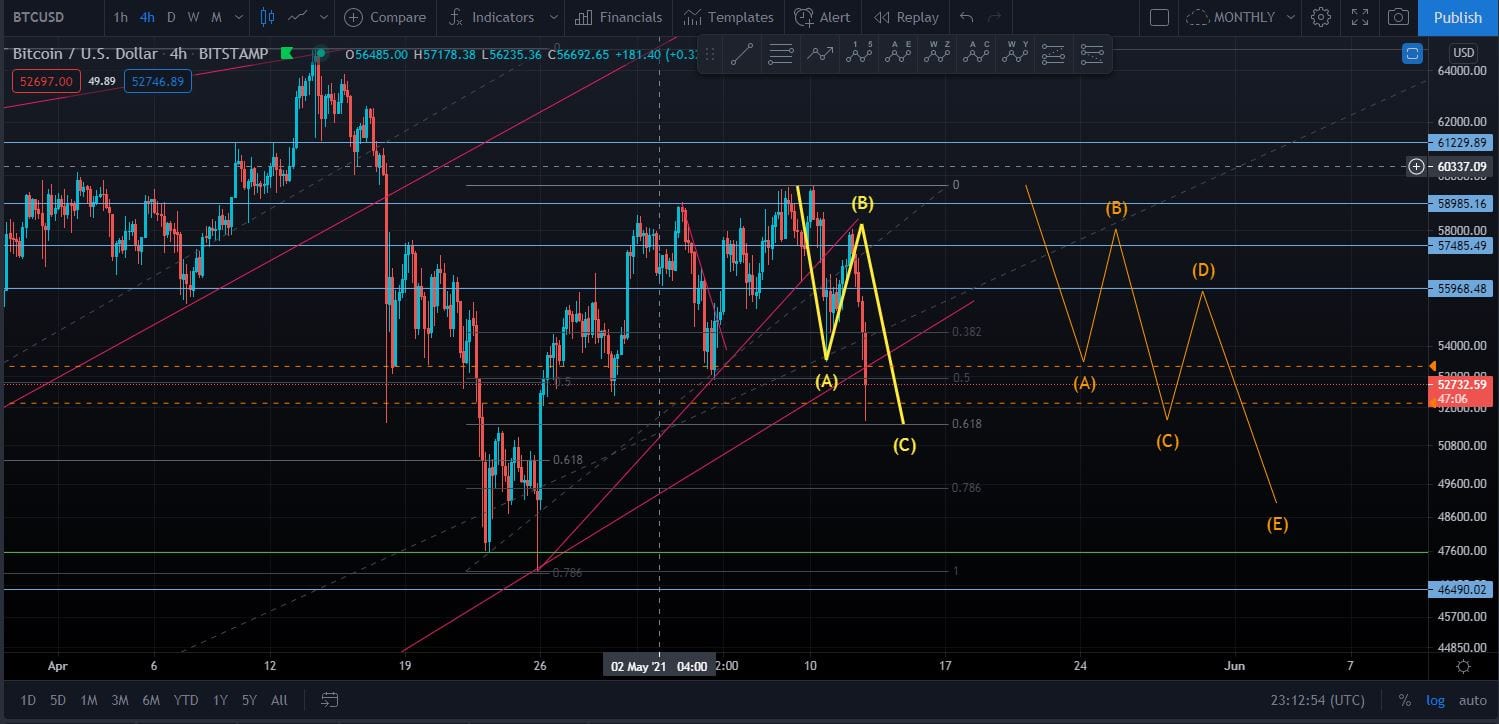
Task: Click the select layout square icon
Action: coord(1159,17)
